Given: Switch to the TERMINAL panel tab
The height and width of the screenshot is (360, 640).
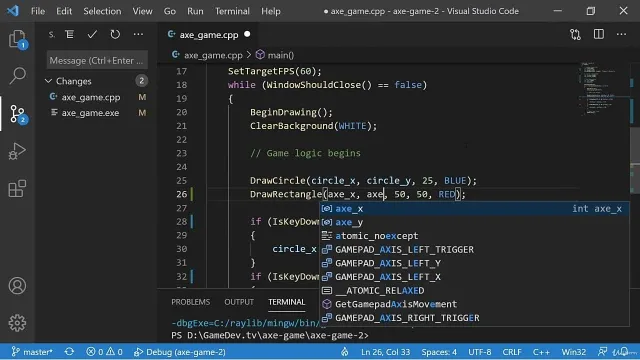Looking at the screenshot, I should tap(287, 302).
